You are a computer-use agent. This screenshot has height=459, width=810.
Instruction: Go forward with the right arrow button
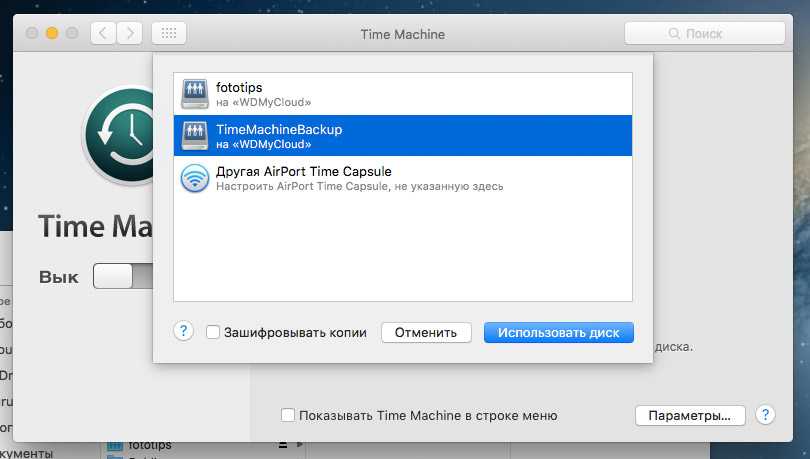click(x=129, y=33)
